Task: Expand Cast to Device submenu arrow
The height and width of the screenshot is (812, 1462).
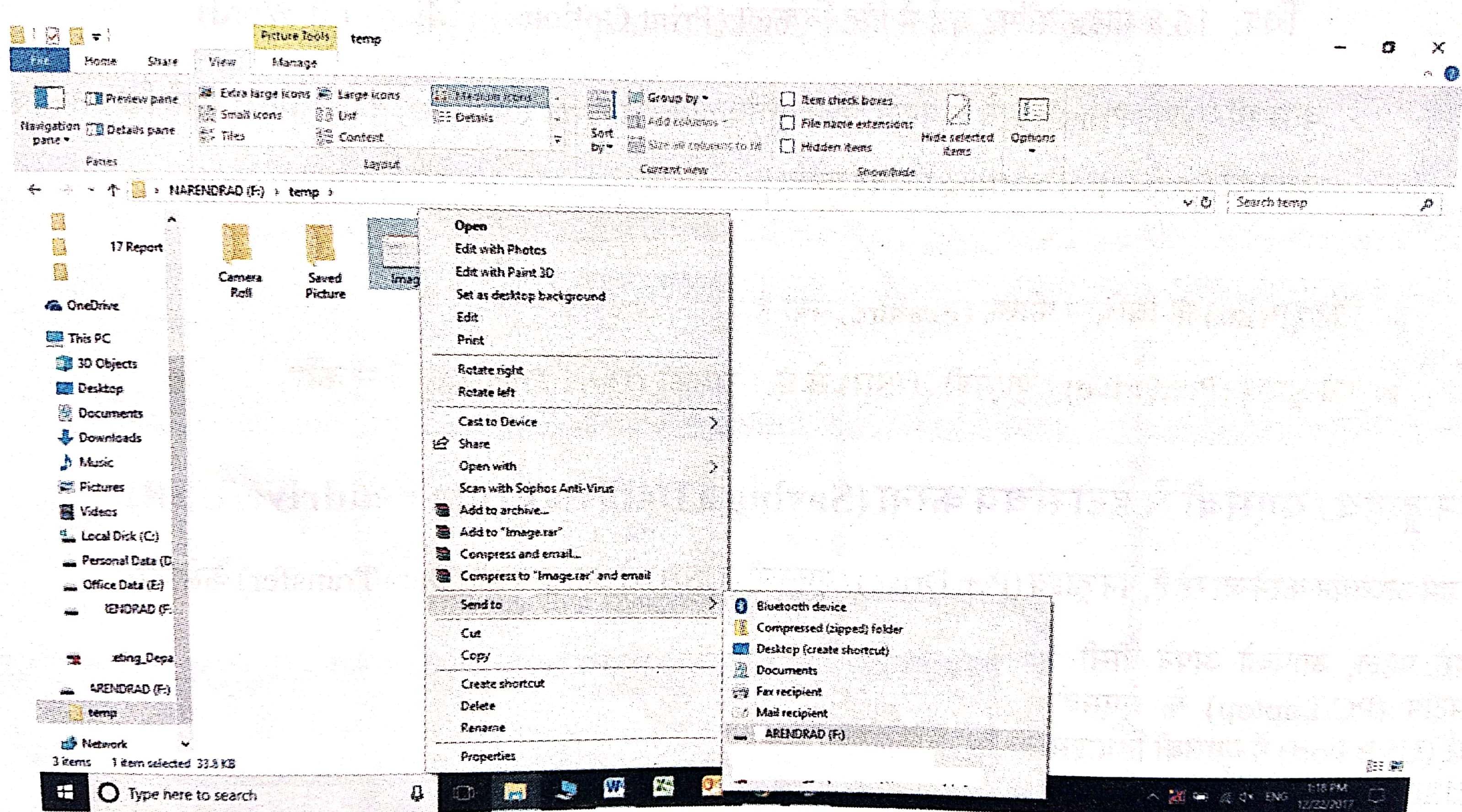Action: (714, 422)
